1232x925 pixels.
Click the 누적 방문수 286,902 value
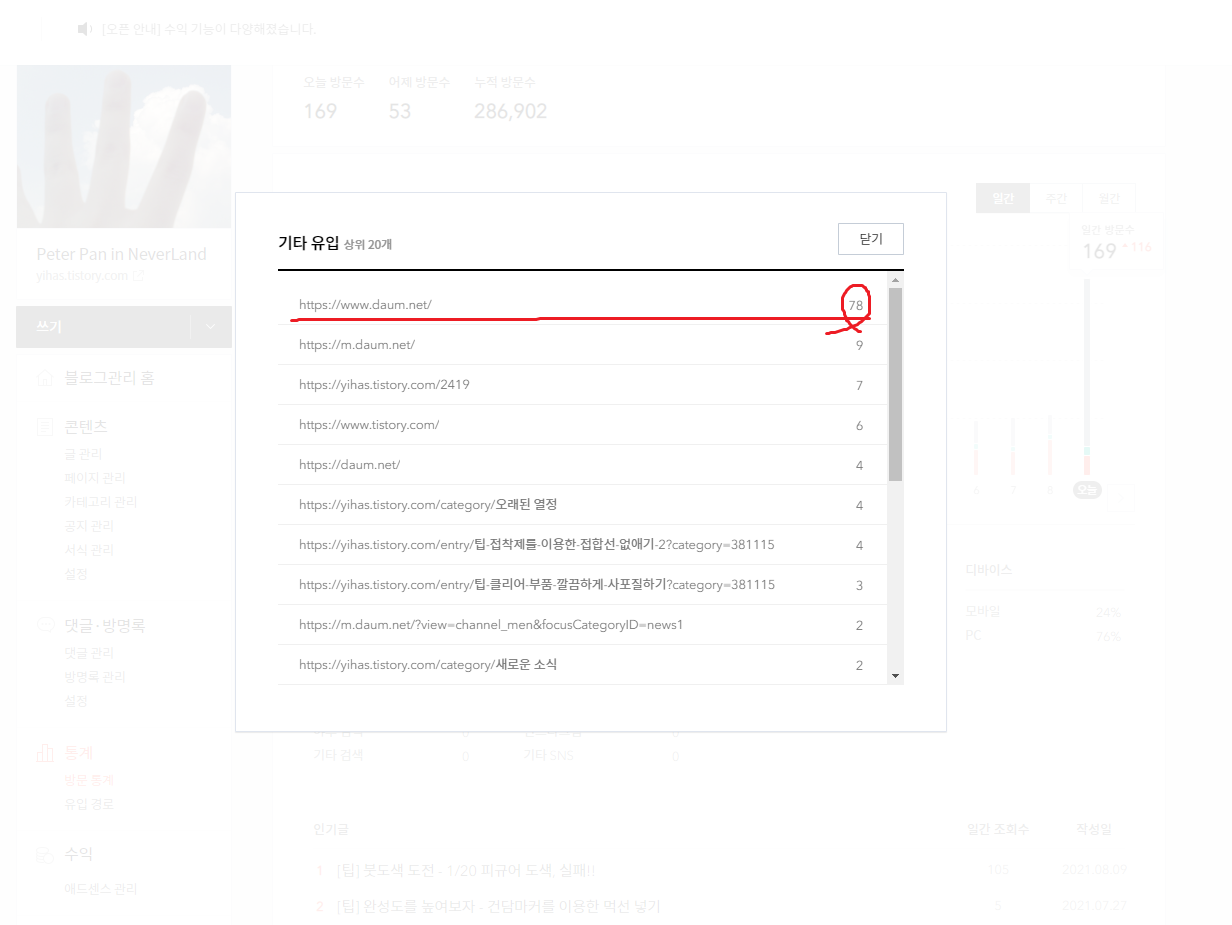click(510, 111)
